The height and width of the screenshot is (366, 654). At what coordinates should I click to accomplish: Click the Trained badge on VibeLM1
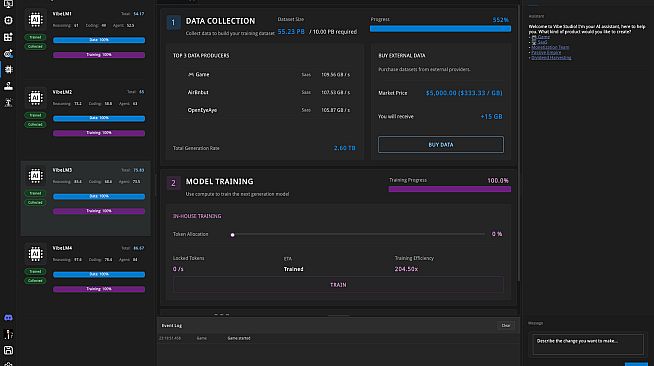[x=35, y=37]
